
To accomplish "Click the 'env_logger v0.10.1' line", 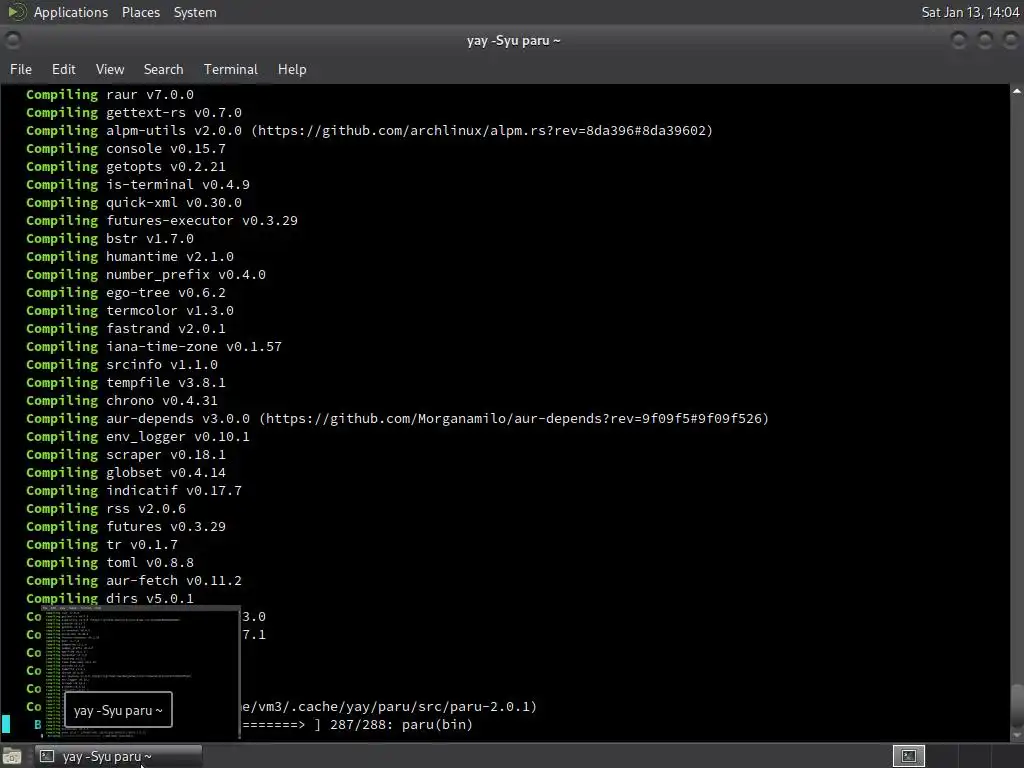I will 138,437.
